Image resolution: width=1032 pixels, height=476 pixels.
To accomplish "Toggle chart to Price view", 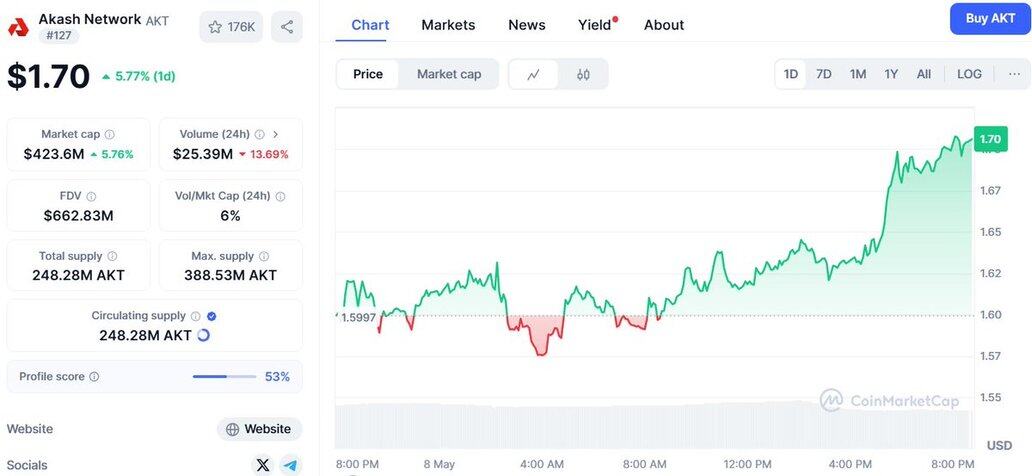I will (368, 74).
